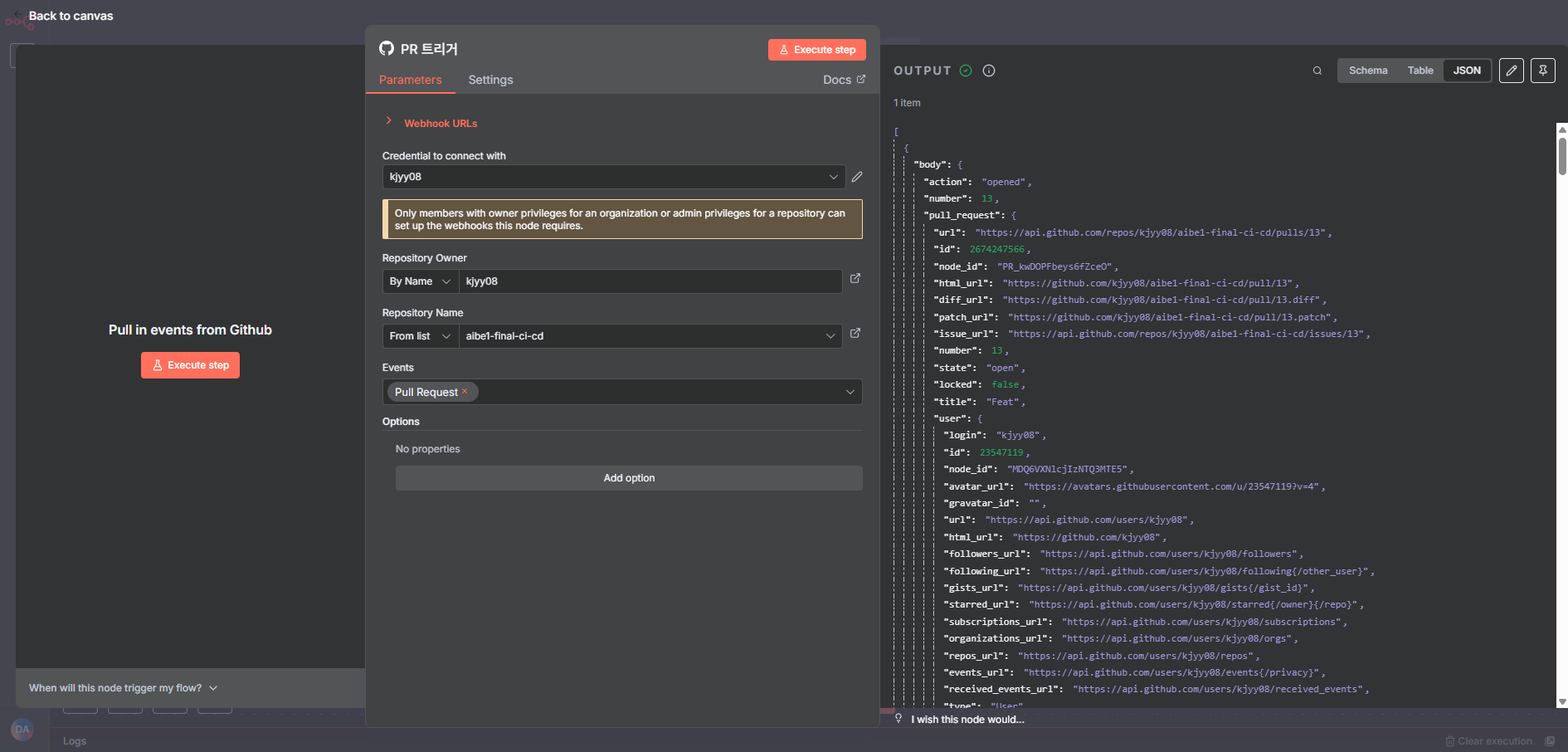
Task: Show output info icon details
Action: [x=989, y=71]
